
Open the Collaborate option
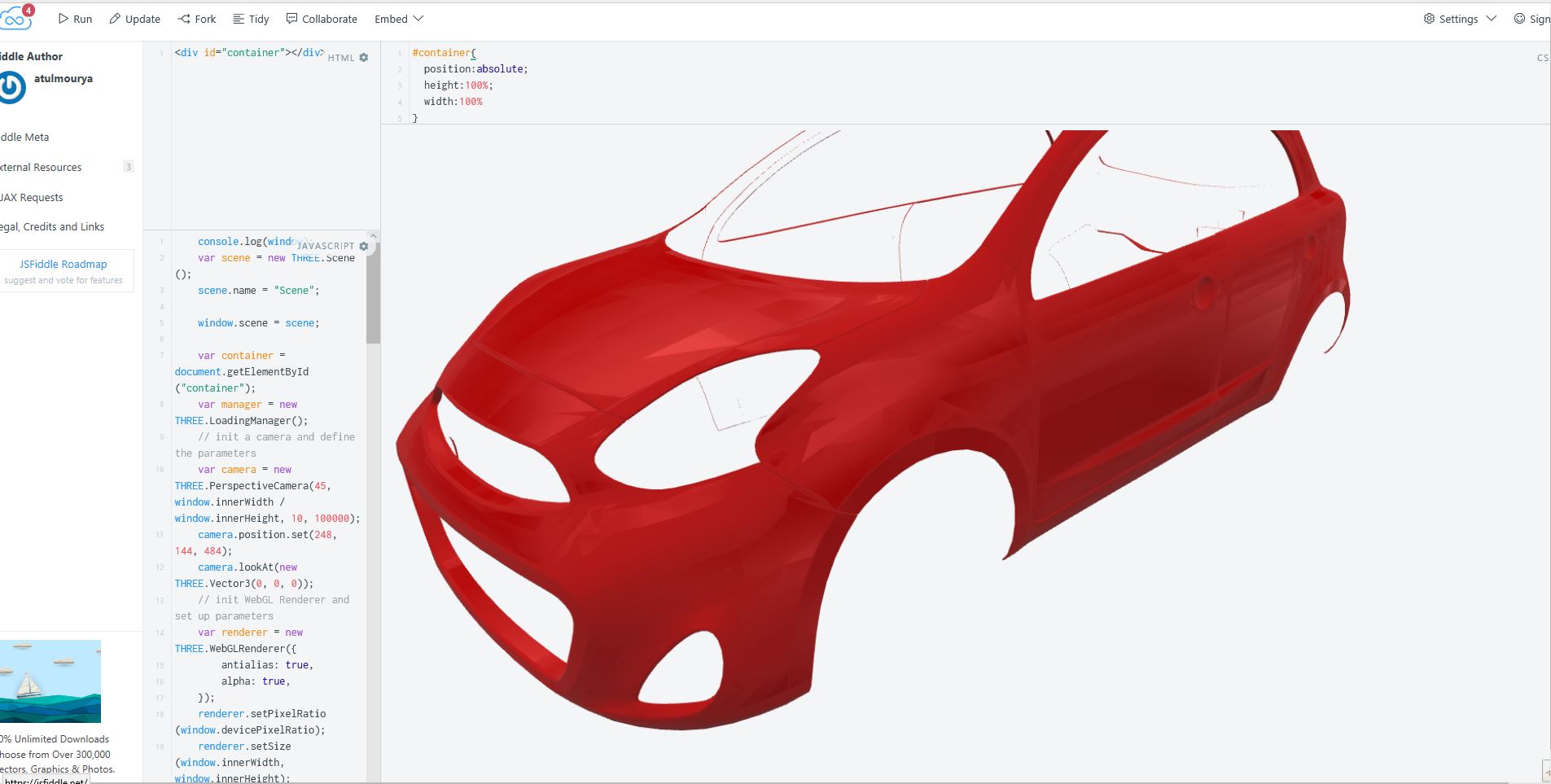pos(322,19)
